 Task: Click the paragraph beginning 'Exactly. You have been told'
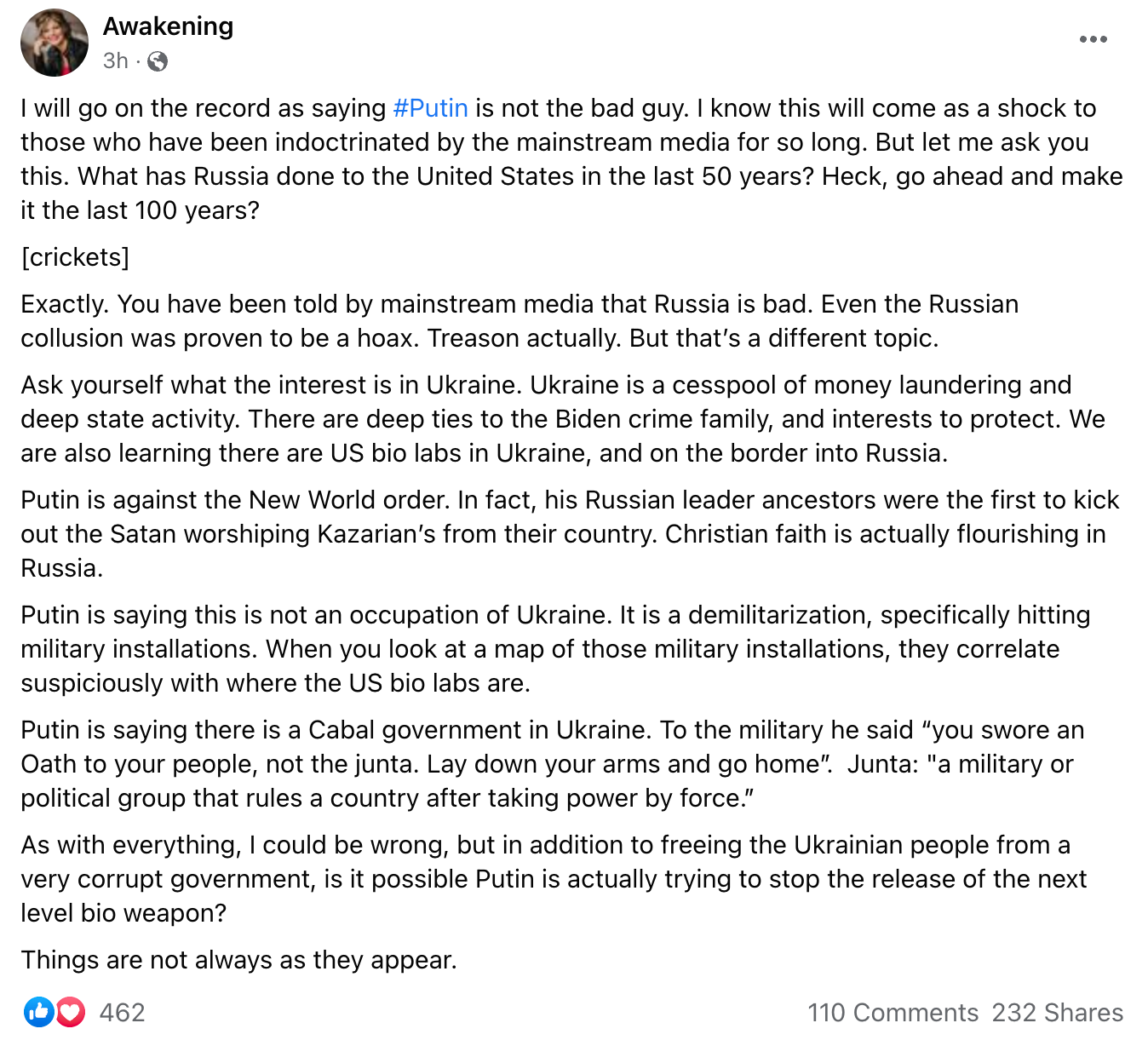pyautogui.click(x=519, y=321)
